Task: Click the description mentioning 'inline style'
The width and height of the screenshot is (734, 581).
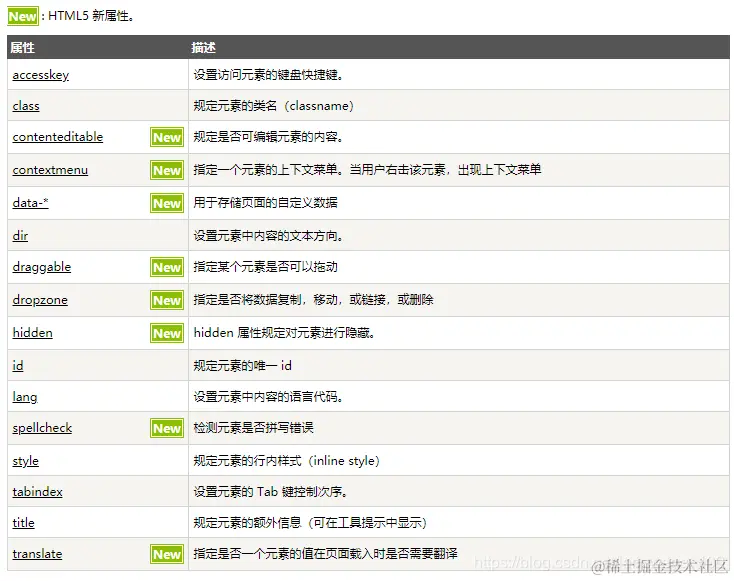Action: tap(287, 461)
